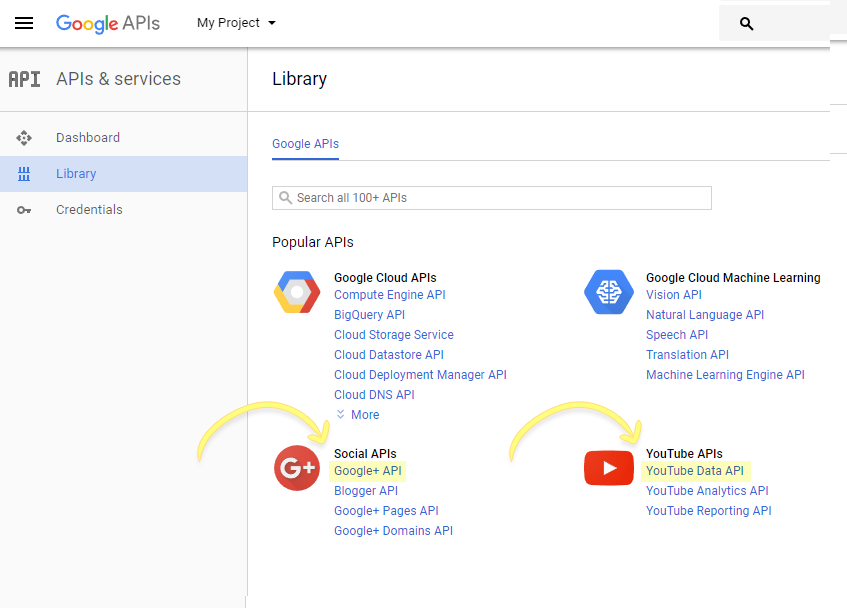The height and width of the screenshot is (608, 847).
Task: Open the Compute Engine API link
Action: point(390,295)
